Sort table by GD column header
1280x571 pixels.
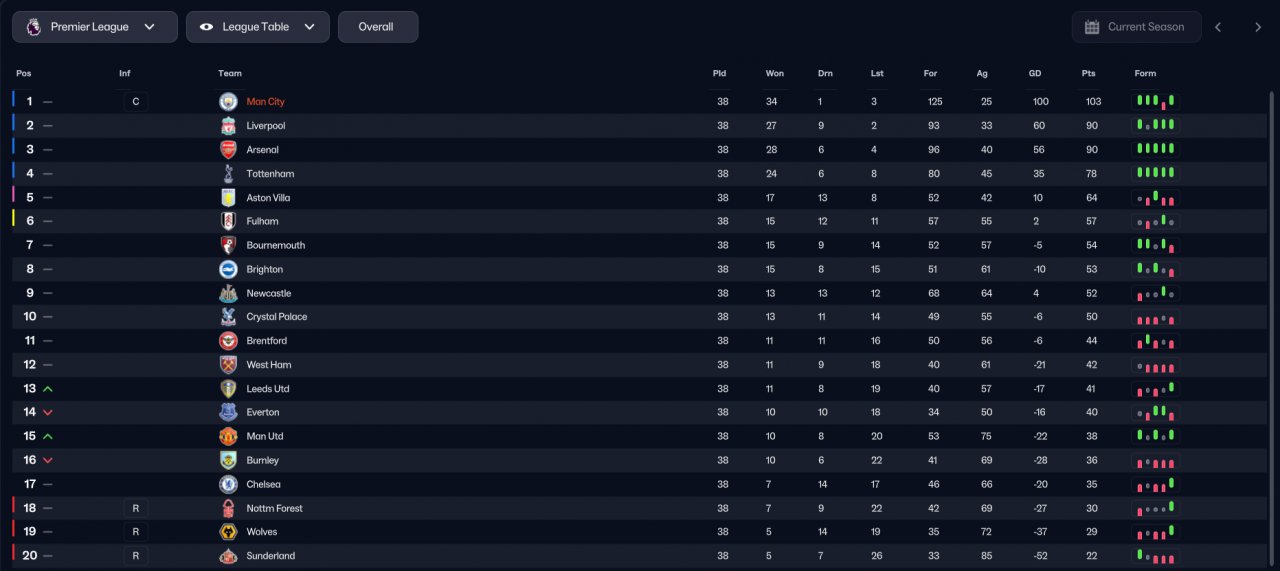tap(1035, 74)
